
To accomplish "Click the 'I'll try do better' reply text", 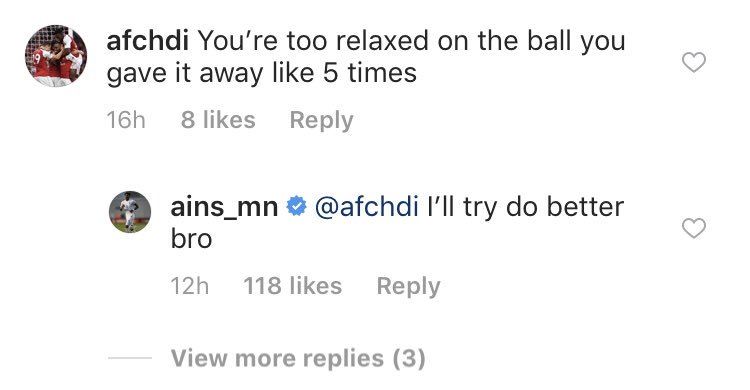I will coord(525,207).
